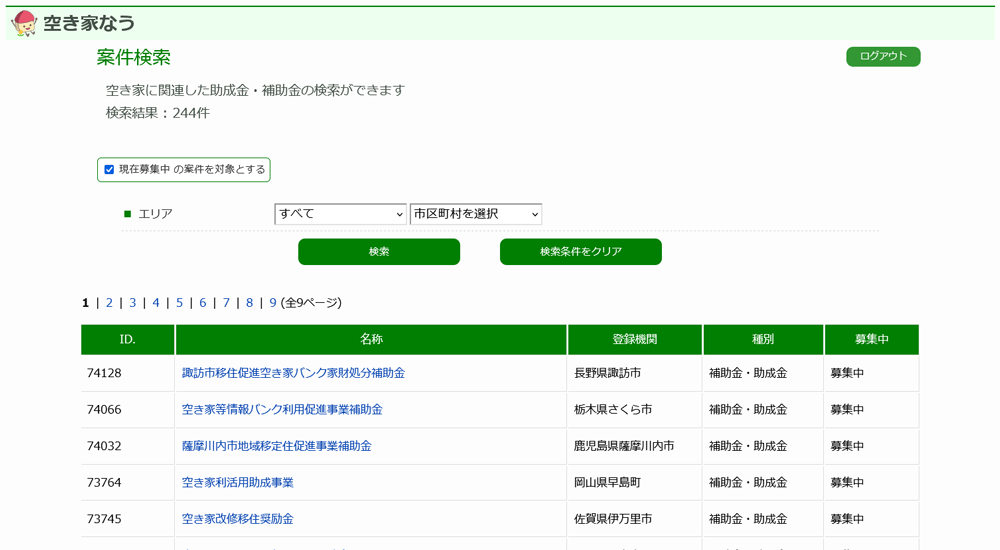Open 諏訪市移住促進空き家バンク家財処分補助金 link
The image size is (1000, 550).
point(293,373)
